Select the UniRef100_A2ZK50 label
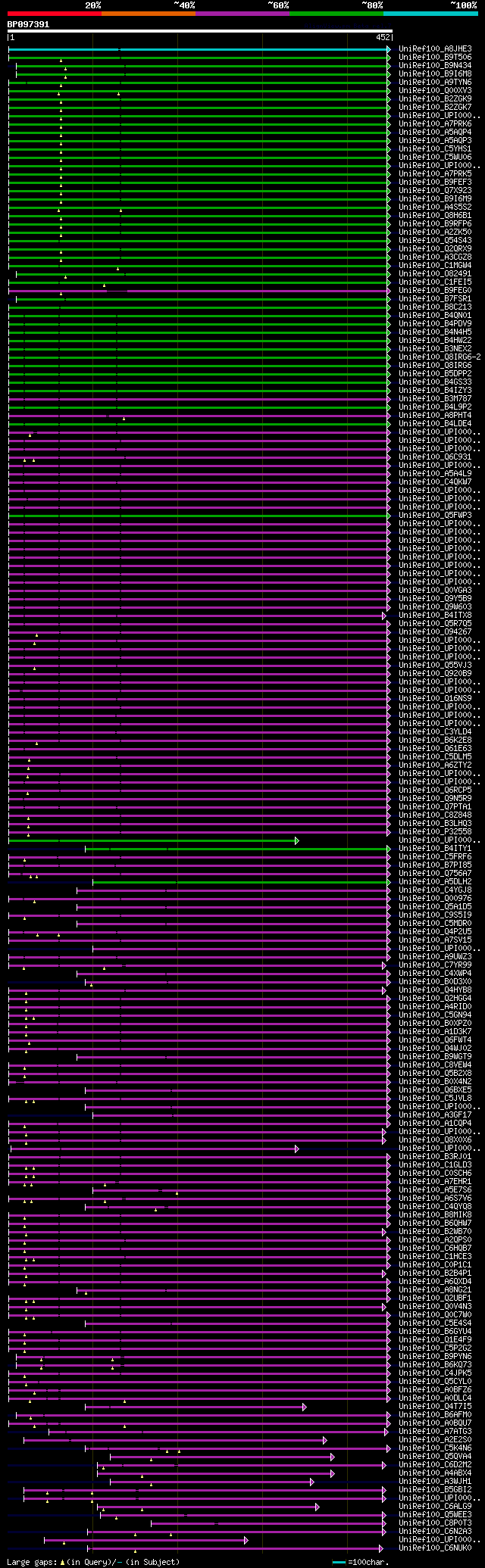The image size is (485, 1568). [435, 232]
